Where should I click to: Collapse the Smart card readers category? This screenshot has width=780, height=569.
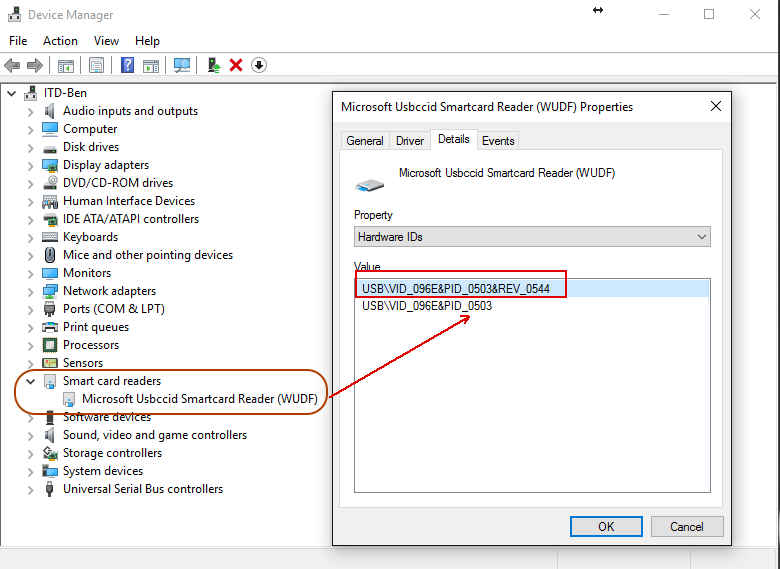coord(30,381)
